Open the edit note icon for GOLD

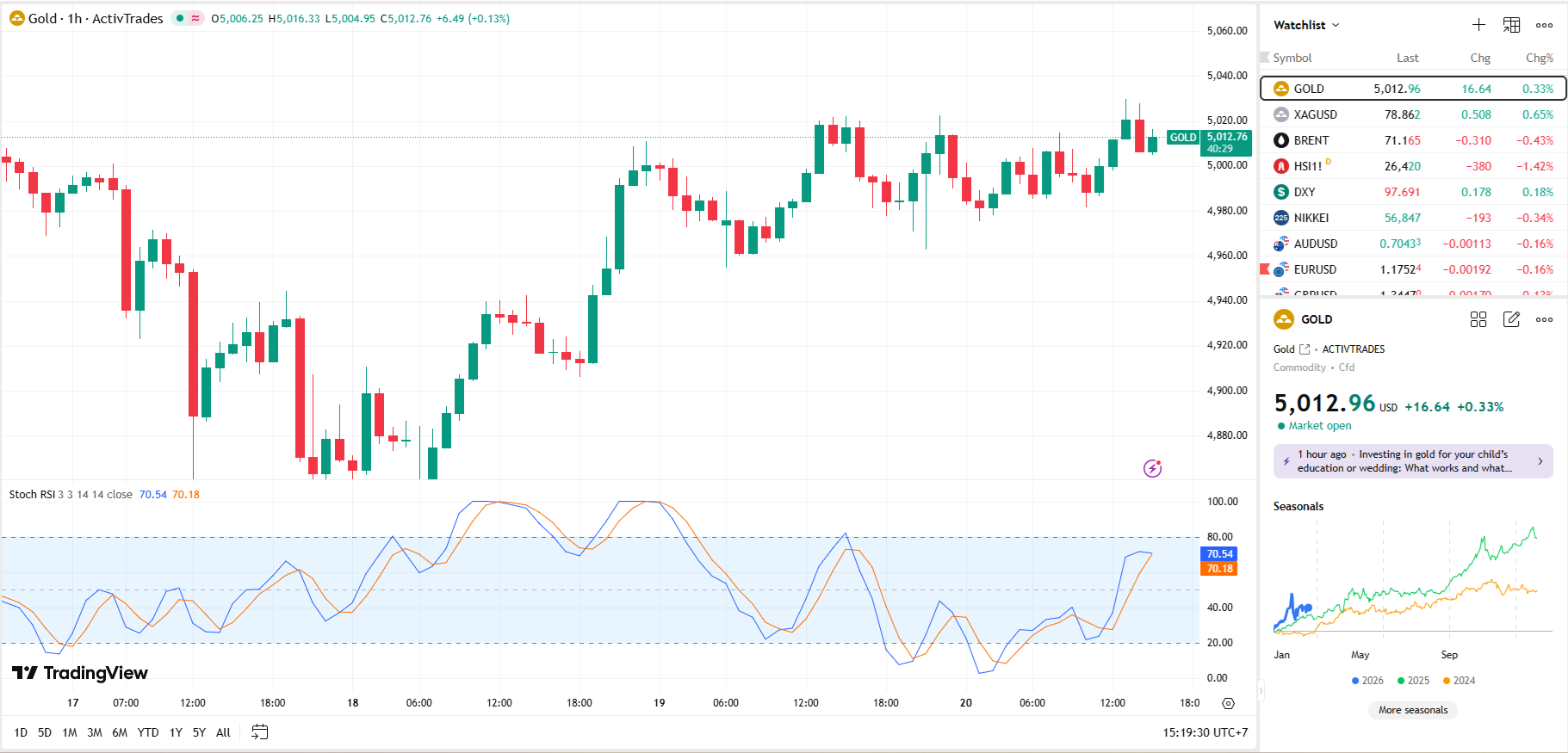click(x=1511, y=319)
